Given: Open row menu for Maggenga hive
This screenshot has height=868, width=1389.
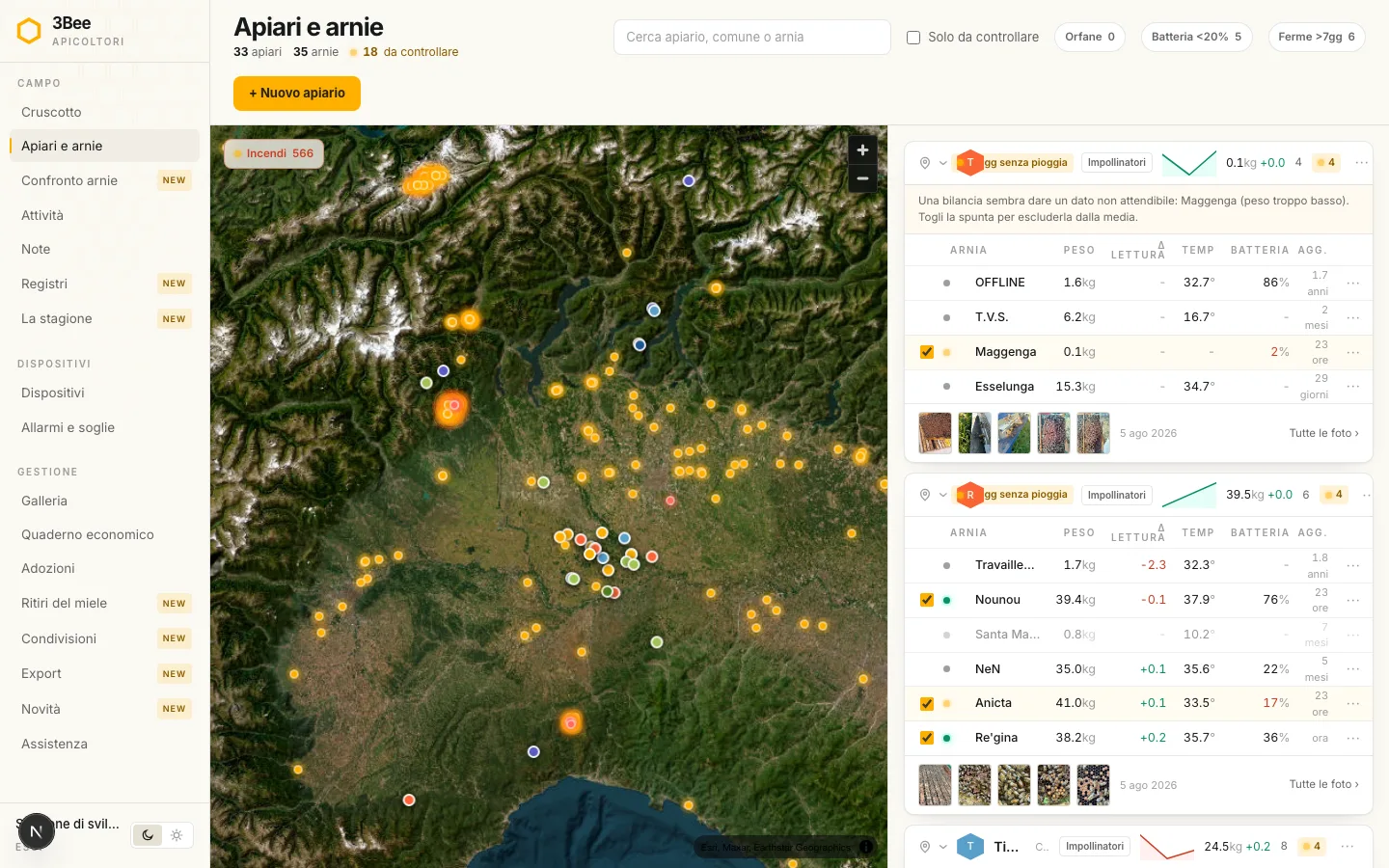Looking at the screenshot, I should pyautogui.click(x=1353, y=353).
